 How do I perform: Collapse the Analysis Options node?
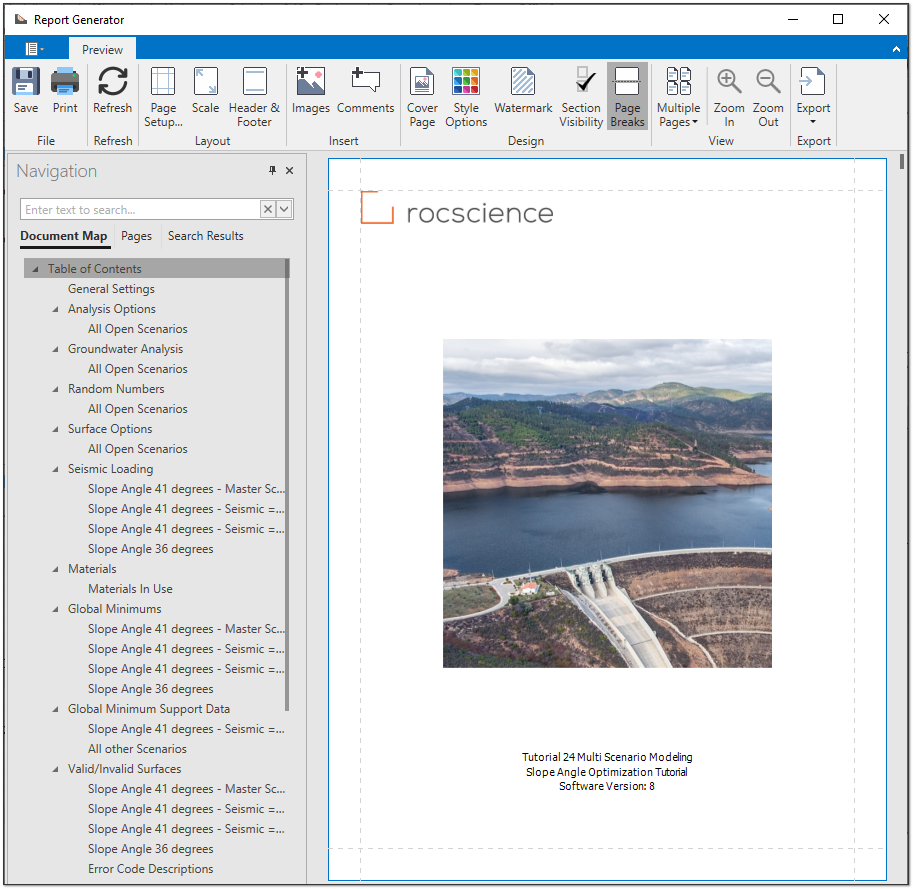[x=55, y=309]
